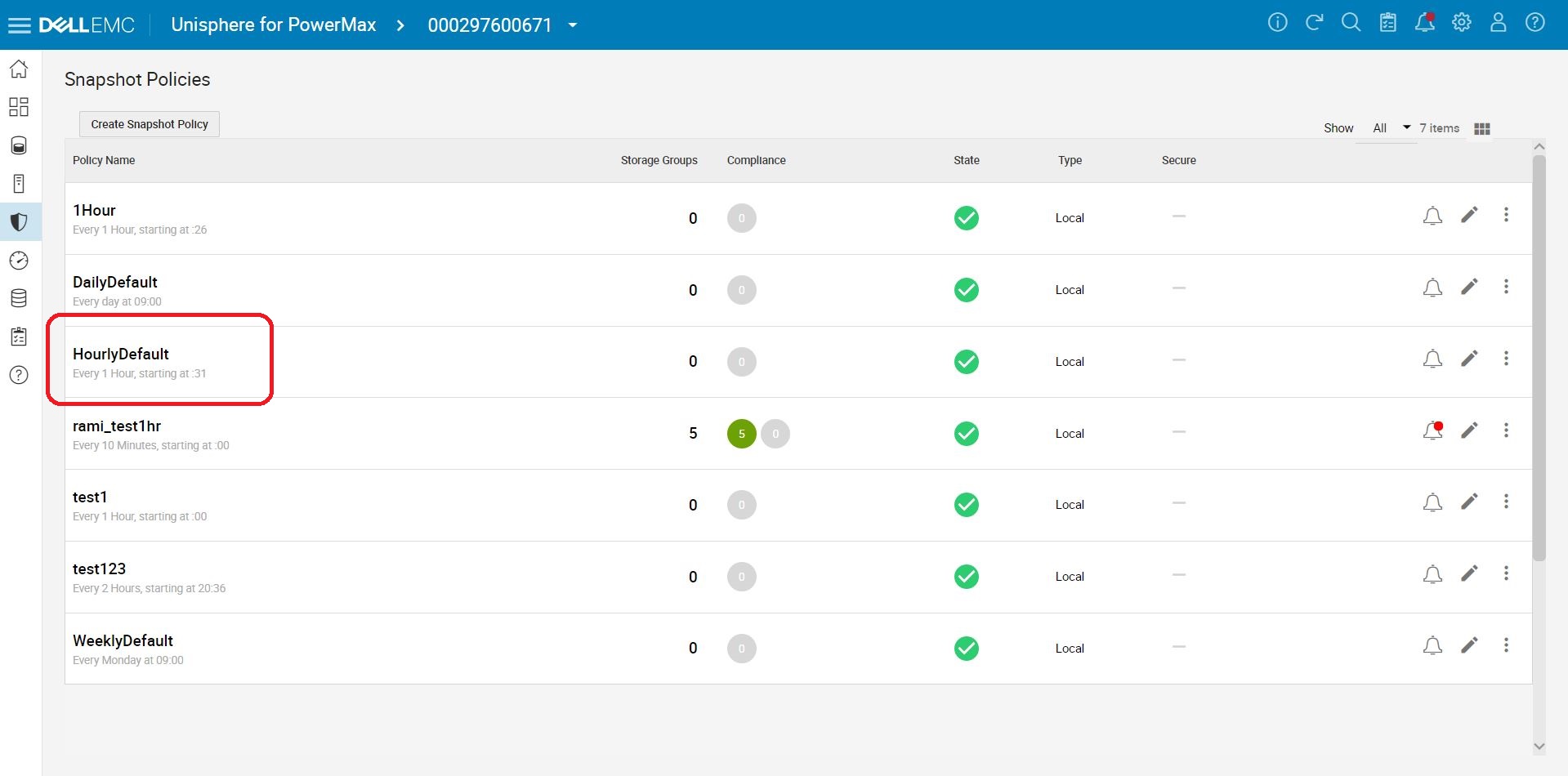The height and width of the screenshot is (776, 1568).
Task: Open more options for 1Hour policy
Action: [x=1506, y=215]
